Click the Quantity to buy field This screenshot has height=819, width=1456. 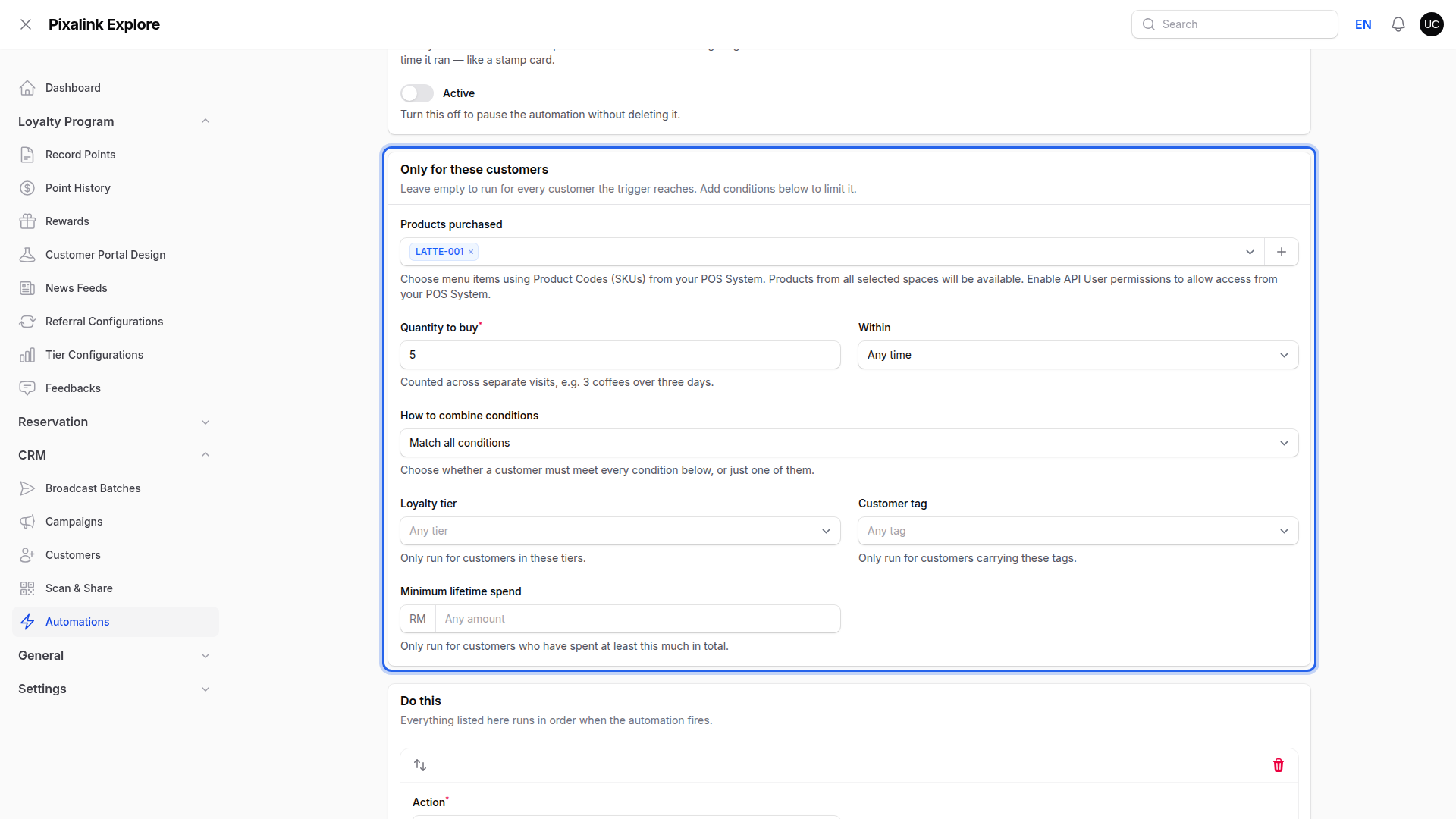[620, 355]
